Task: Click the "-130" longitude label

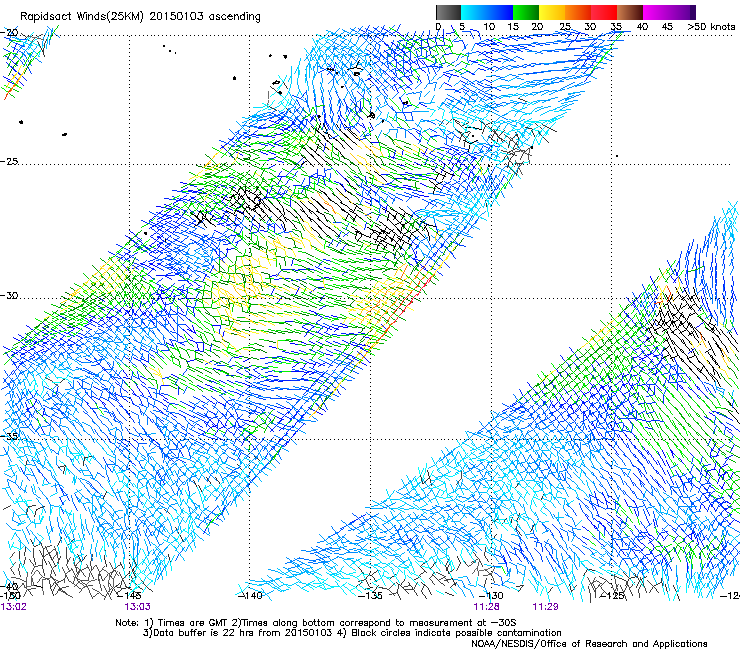Action: (491, 595)
